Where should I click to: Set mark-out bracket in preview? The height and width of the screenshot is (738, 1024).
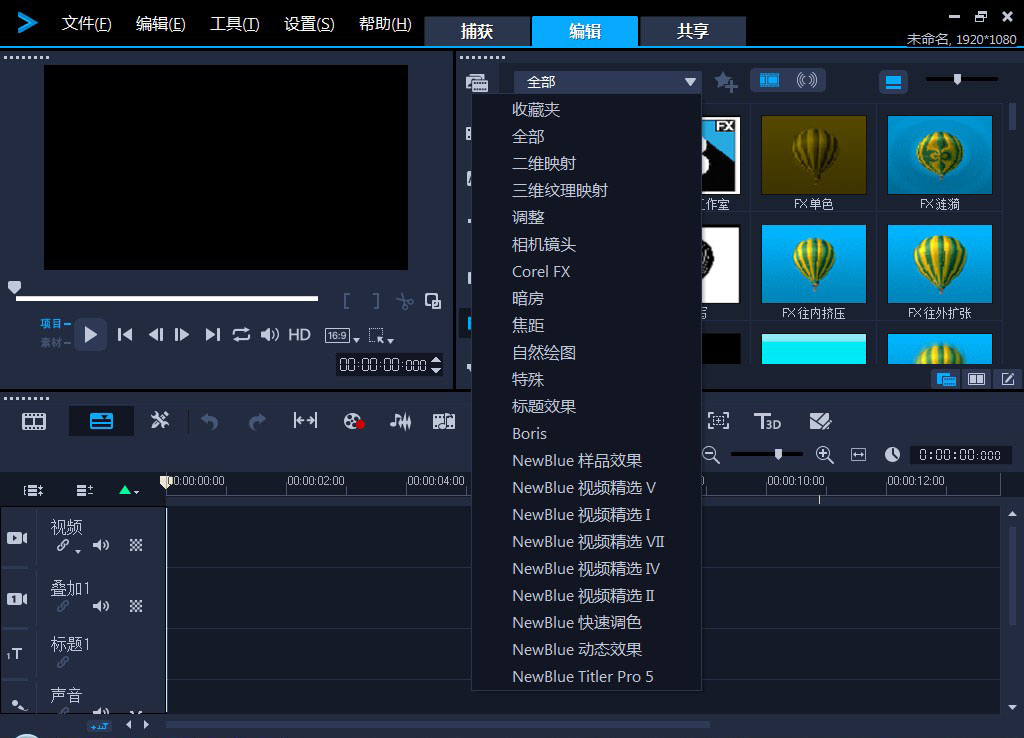[x=376, y=301]
